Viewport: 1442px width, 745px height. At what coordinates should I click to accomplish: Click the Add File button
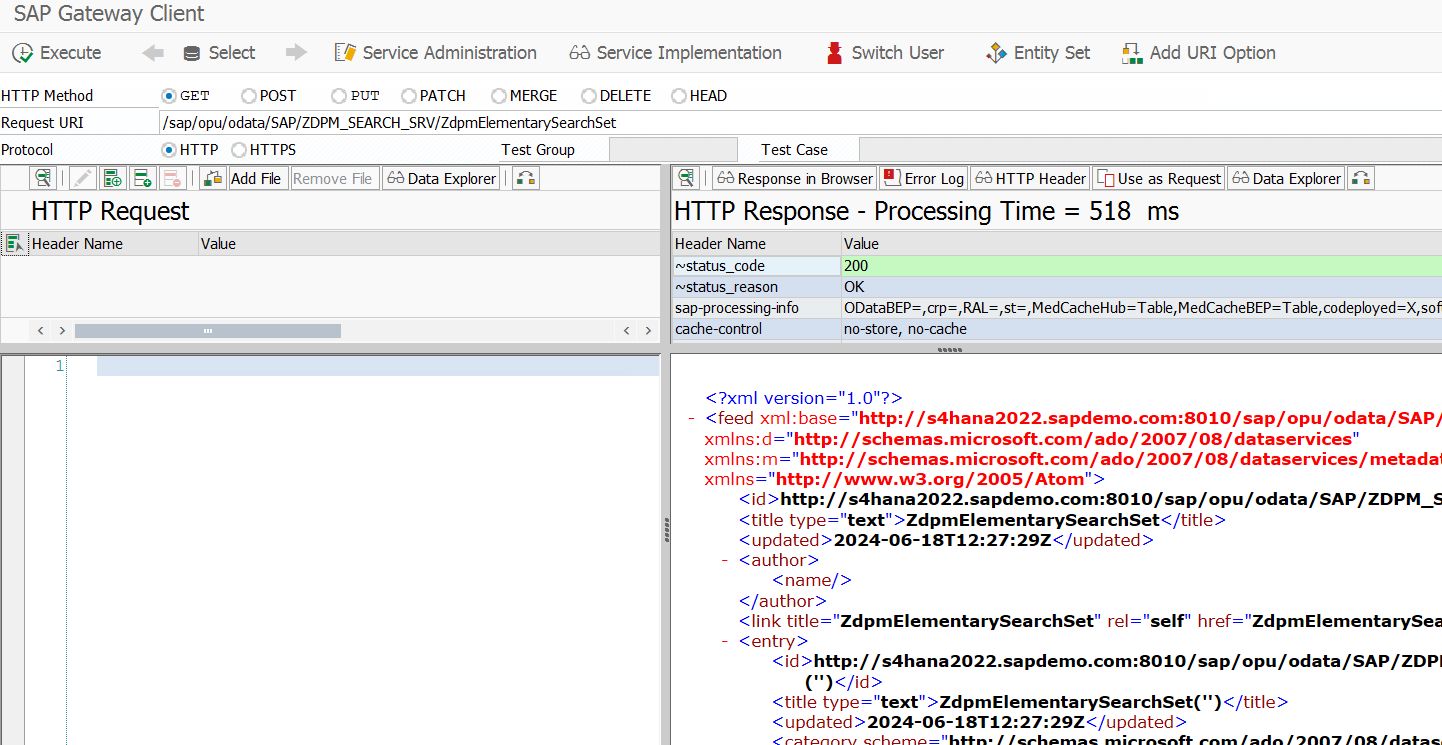tap(257, 178)
